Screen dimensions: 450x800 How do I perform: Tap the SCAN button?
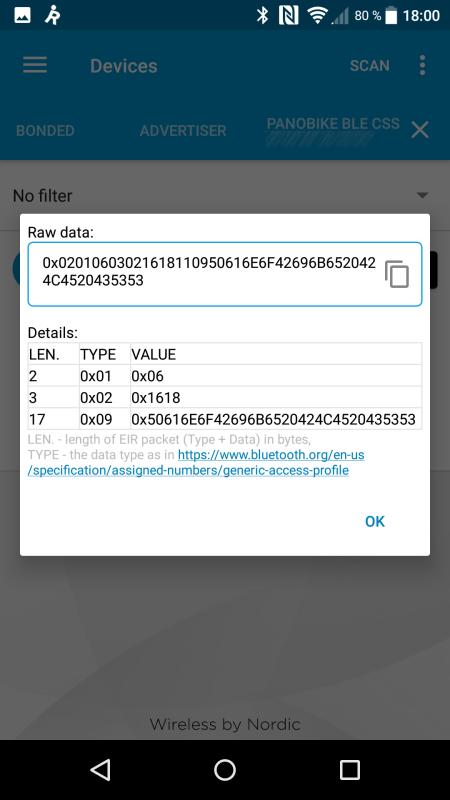tap(369, 65)
